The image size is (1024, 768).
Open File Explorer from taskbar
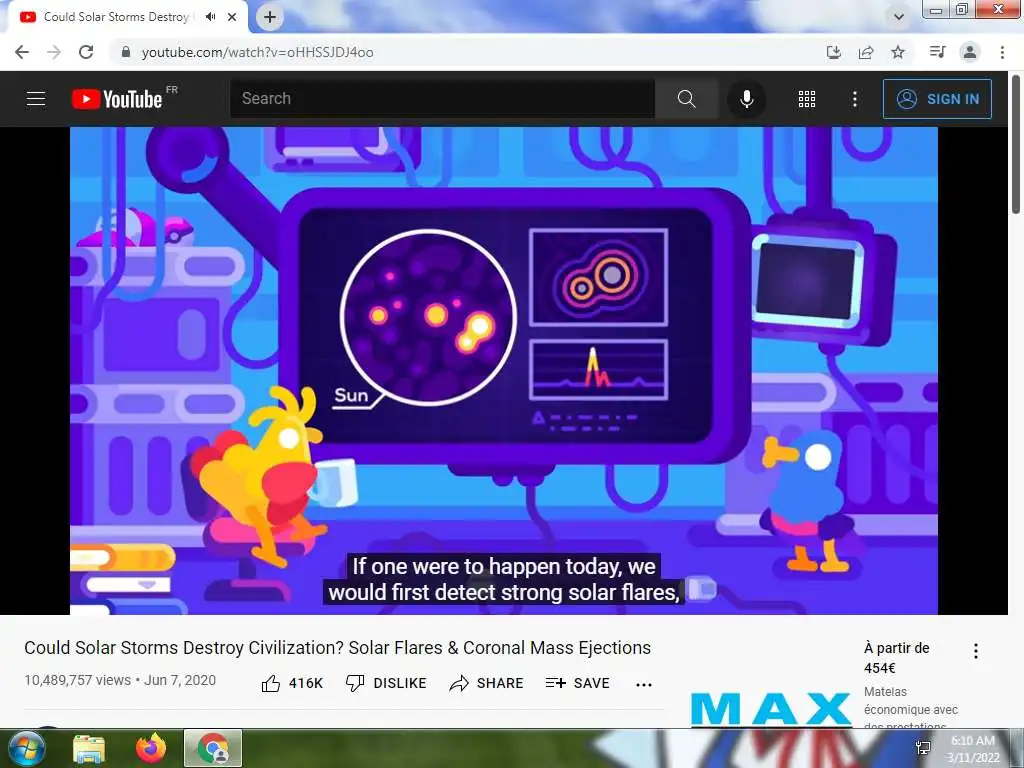tap(89, 749)
